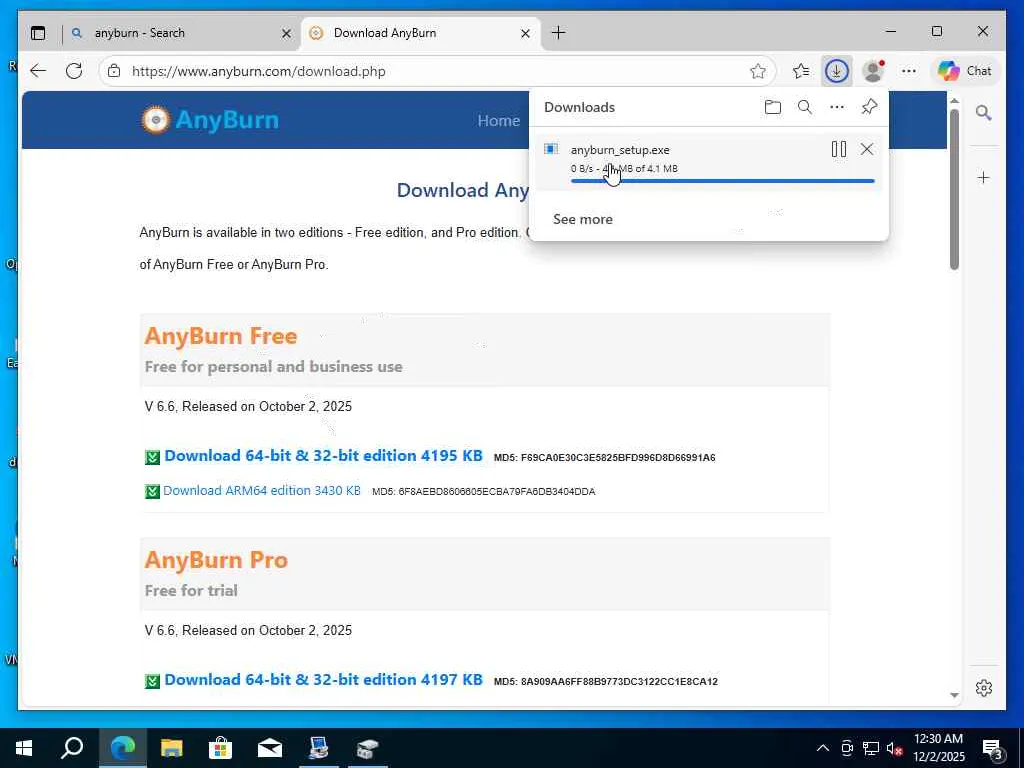Screen dimensions: 1024x768
Task: Open Windows taskbar search
Action: [x=72, y=748]
